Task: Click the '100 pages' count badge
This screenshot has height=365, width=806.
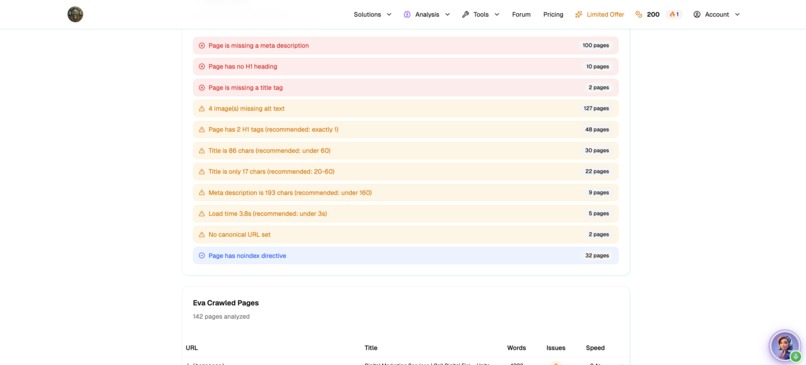Action: point(596,45)
